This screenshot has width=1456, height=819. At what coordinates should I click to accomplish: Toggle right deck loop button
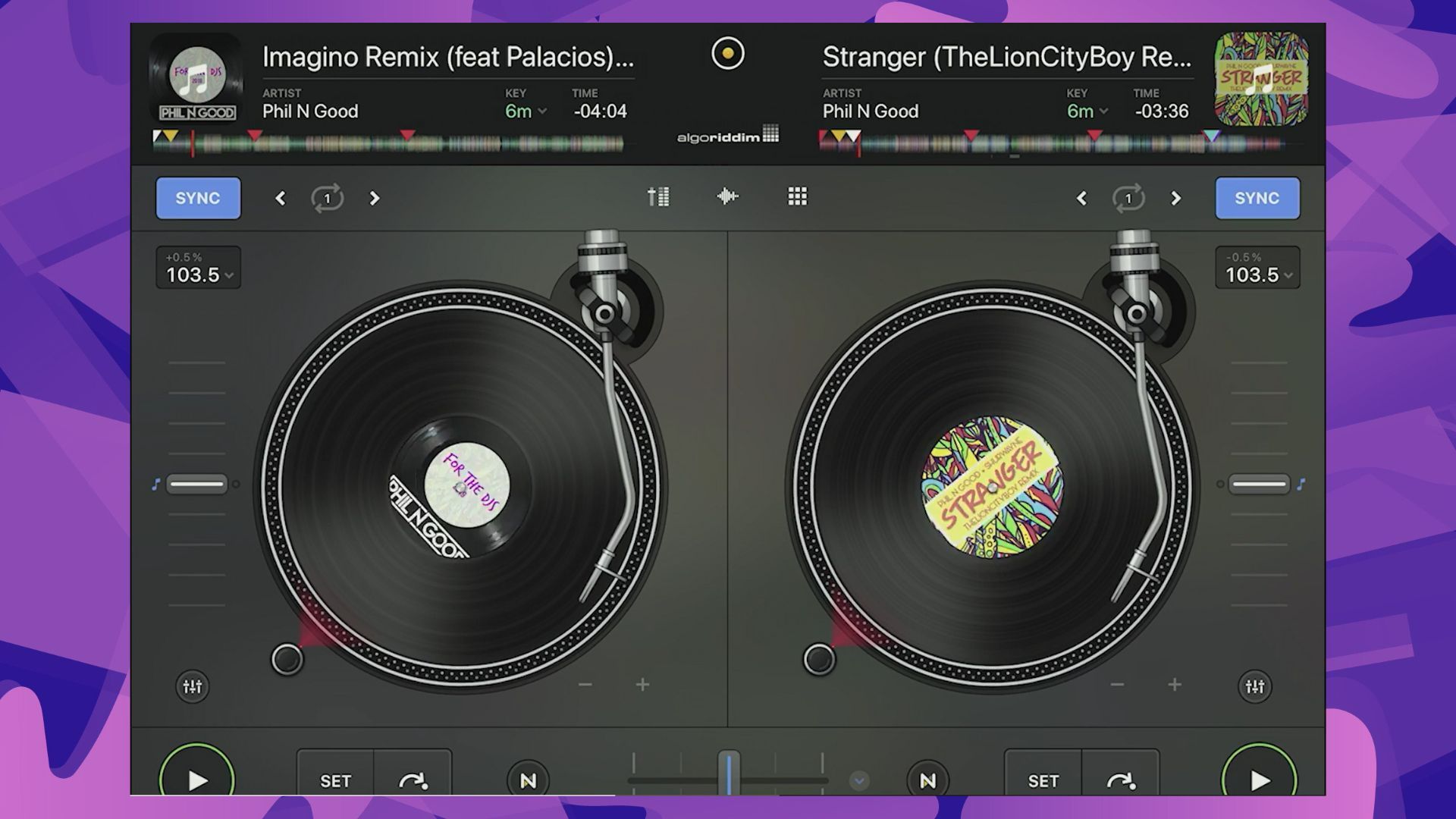pos(1128,199)
